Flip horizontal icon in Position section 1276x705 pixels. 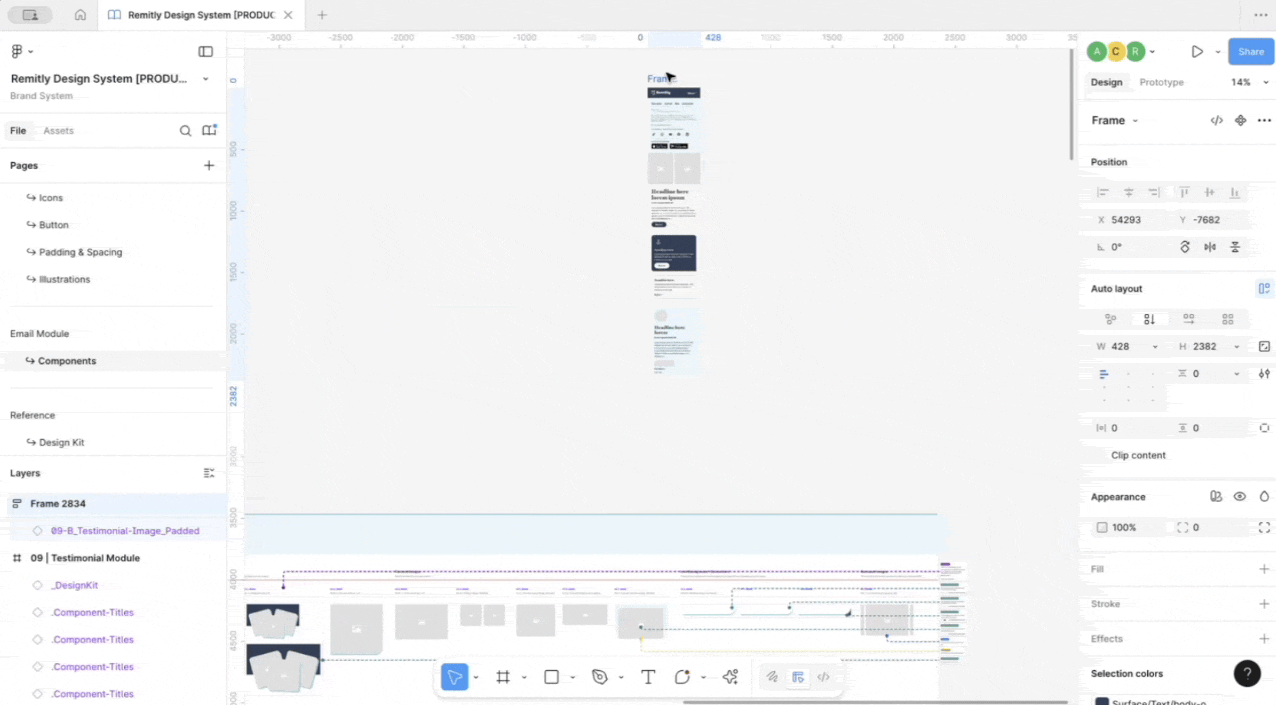(x=1210, y=247)
